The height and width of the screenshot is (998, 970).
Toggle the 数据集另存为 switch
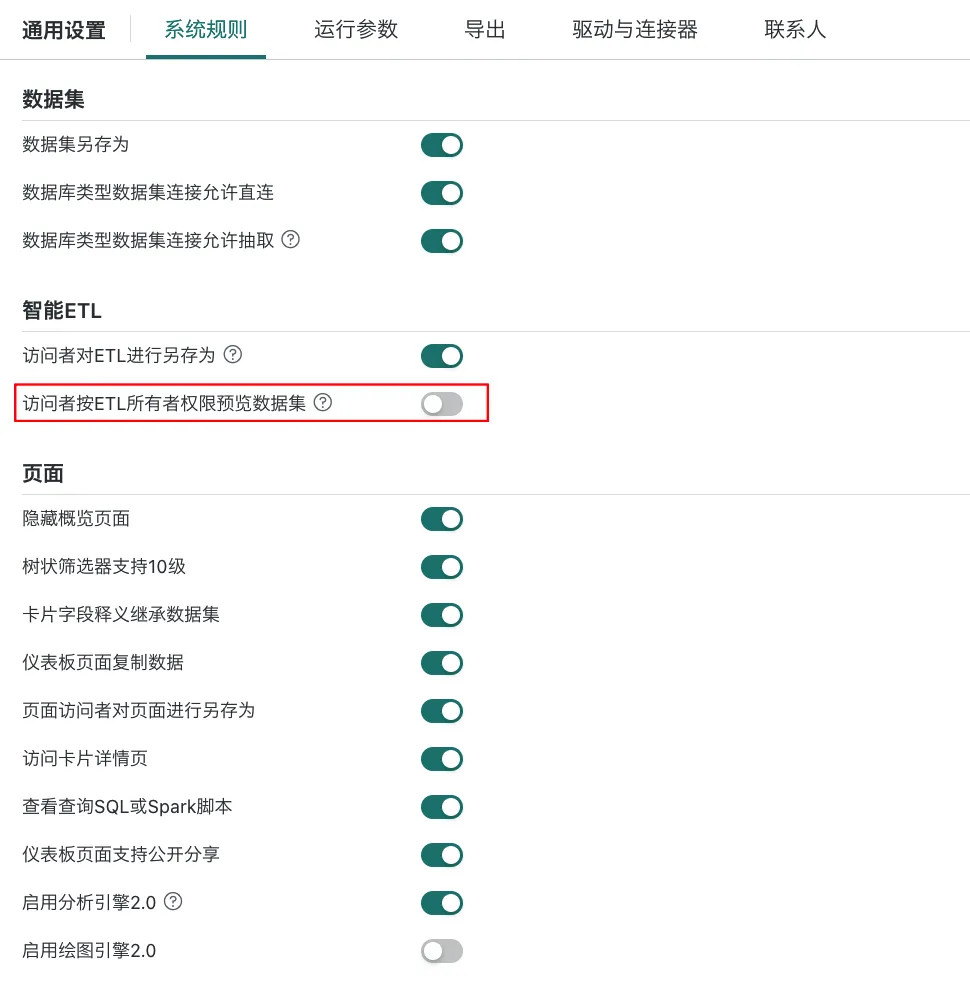pyautogui.click(x=441, y=145)
